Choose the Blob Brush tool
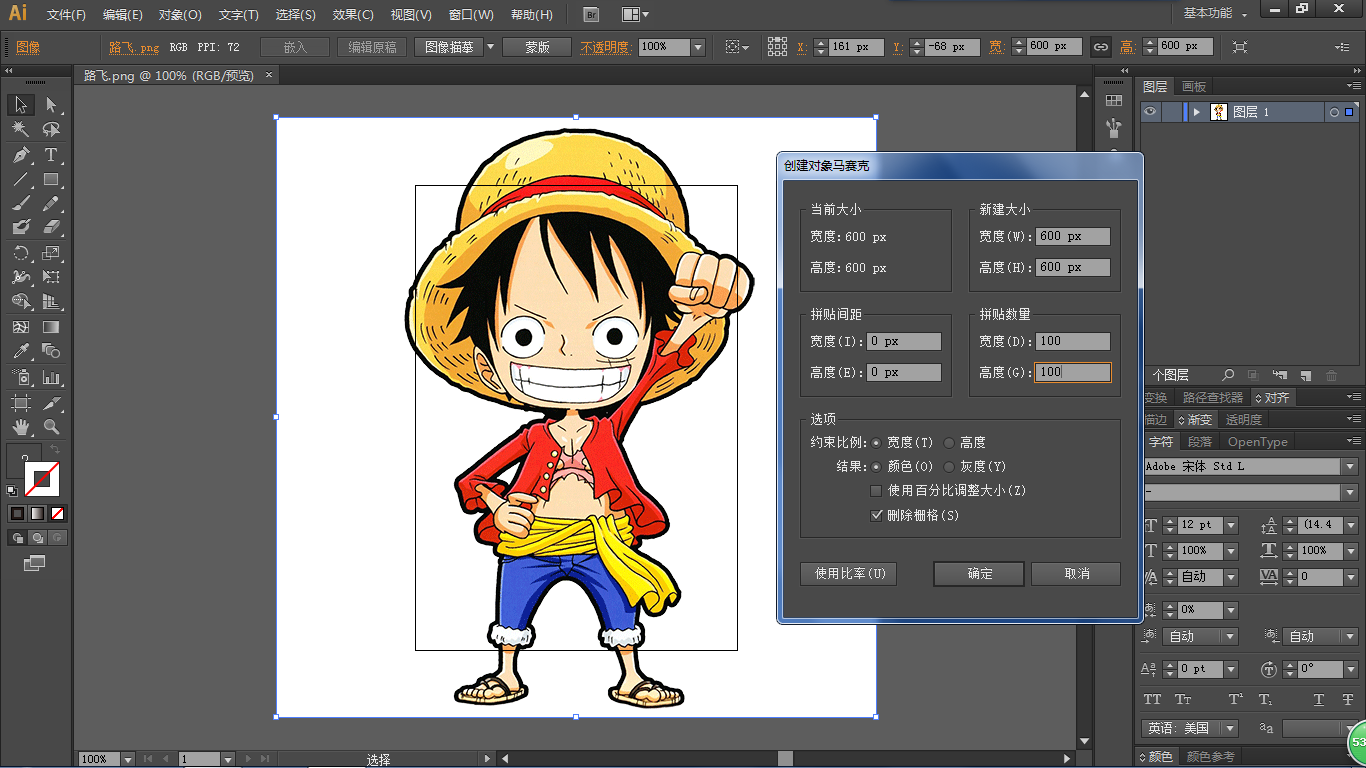 tap(21, 227)
